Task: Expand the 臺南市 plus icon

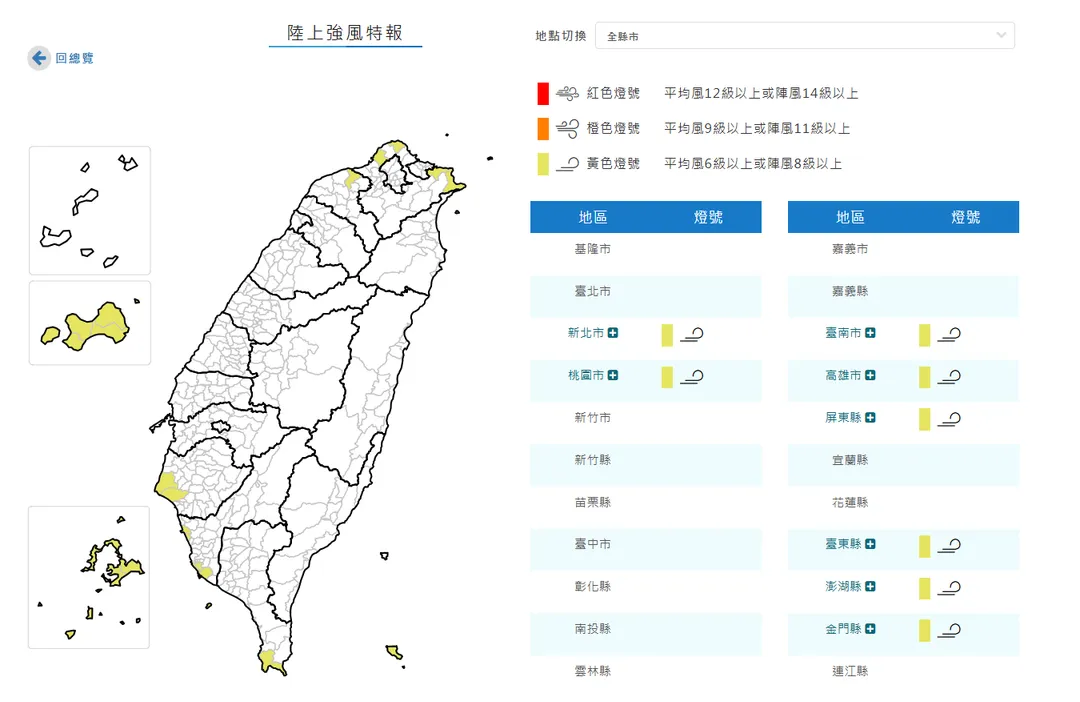Action: (871, 333)
